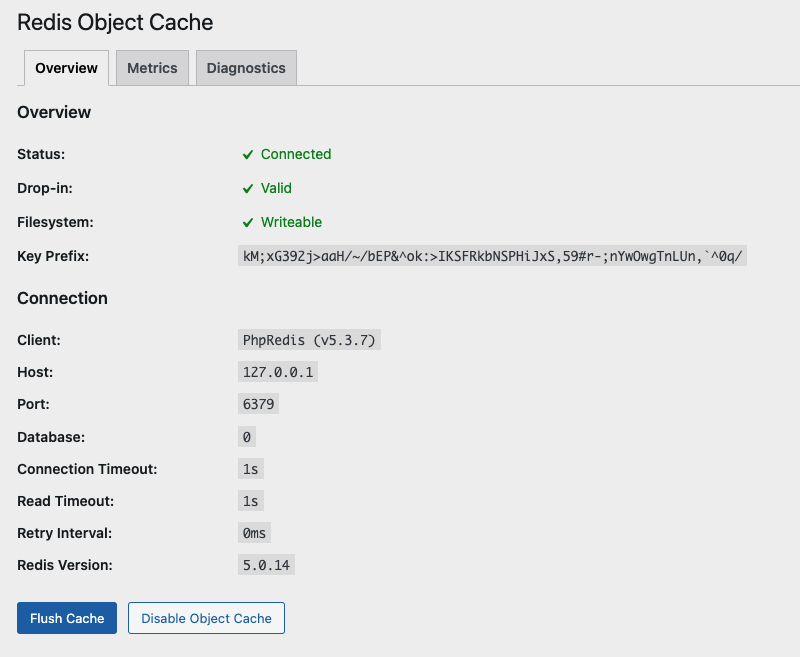800x657 pixels.
Task: Click the Database value 0
Action: (x=247, y=437)
